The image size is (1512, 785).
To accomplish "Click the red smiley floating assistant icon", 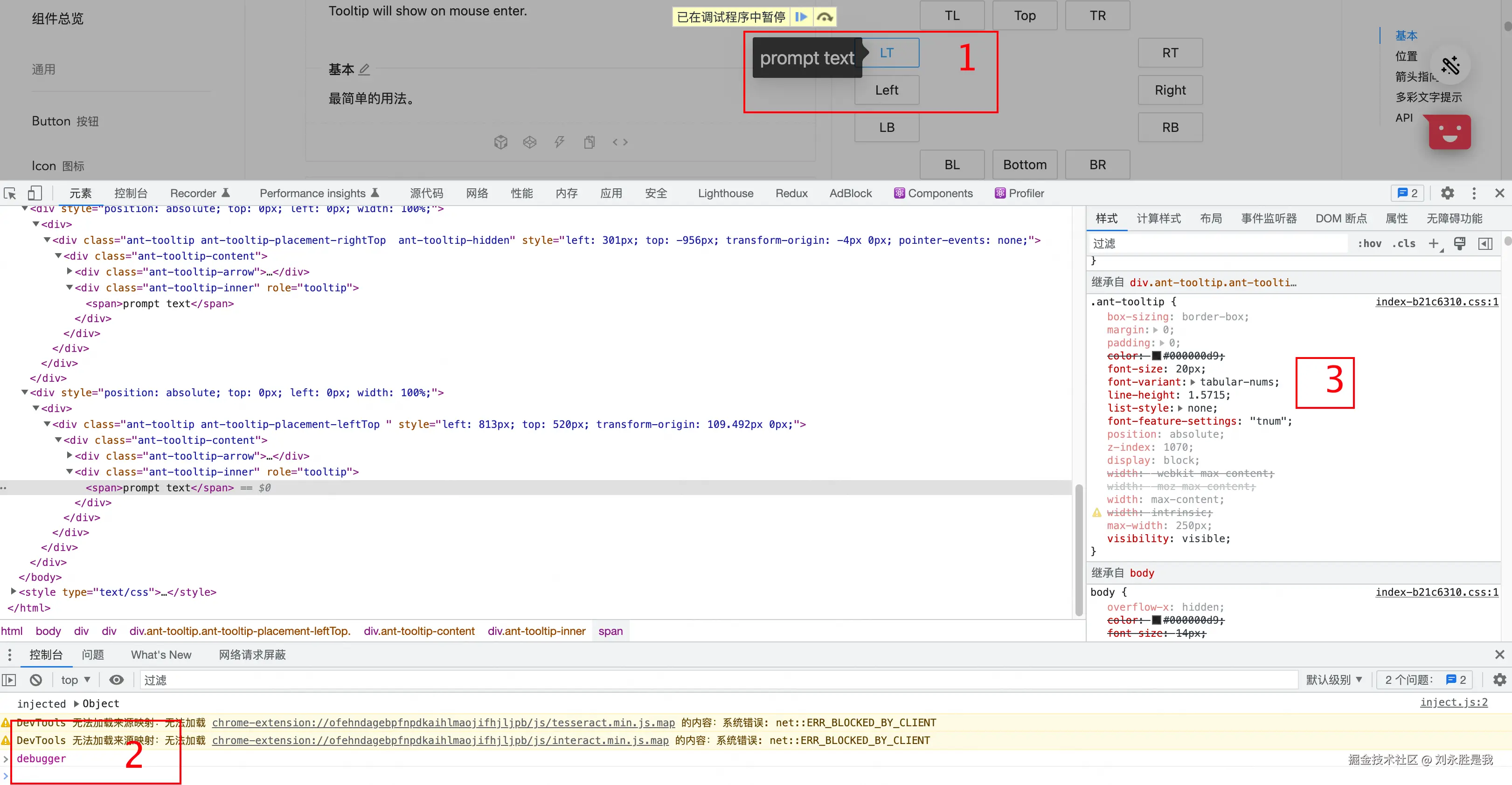I will coord(1449,132).
